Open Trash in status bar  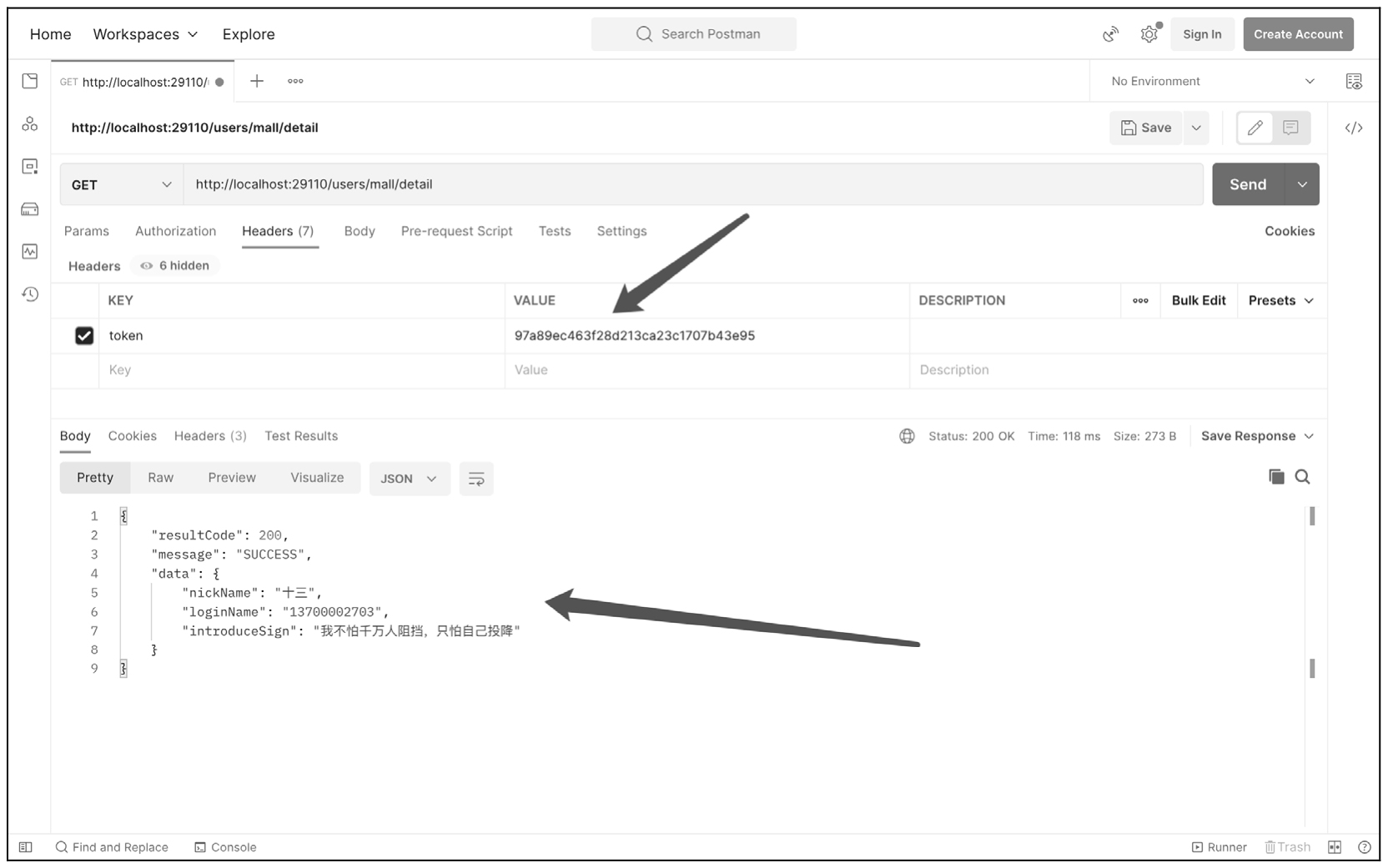[1288, 847]
